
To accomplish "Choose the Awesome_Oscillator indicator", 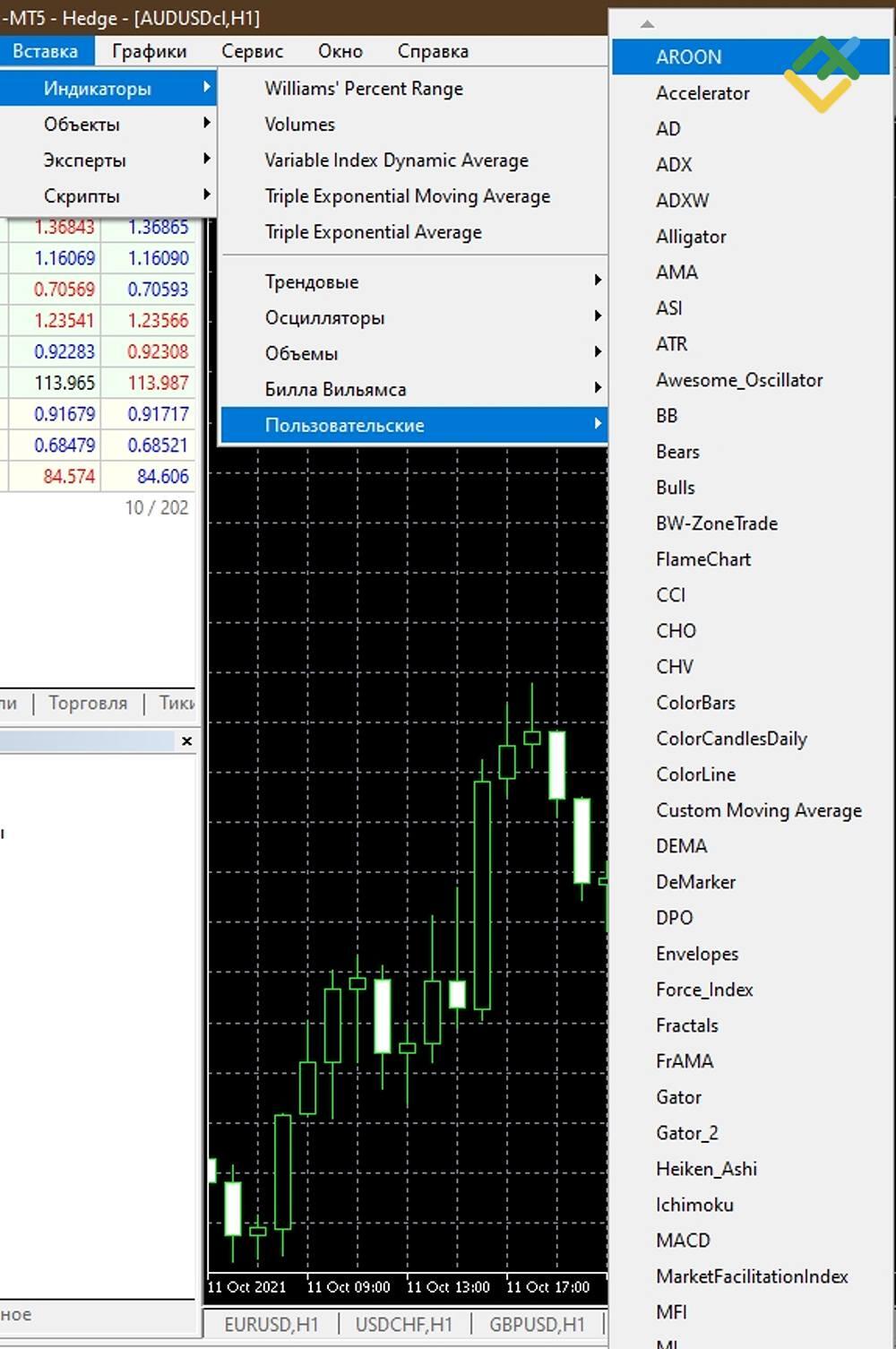I will (x=751, y=379).
